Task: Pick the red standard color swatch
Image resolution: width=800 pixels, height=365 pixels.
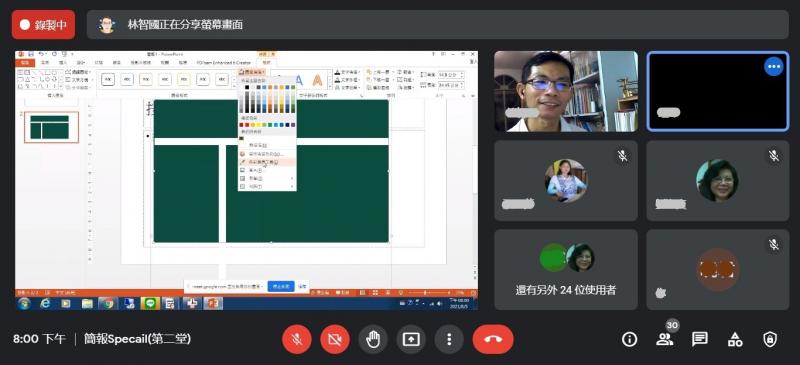Action: pos(247,125)
